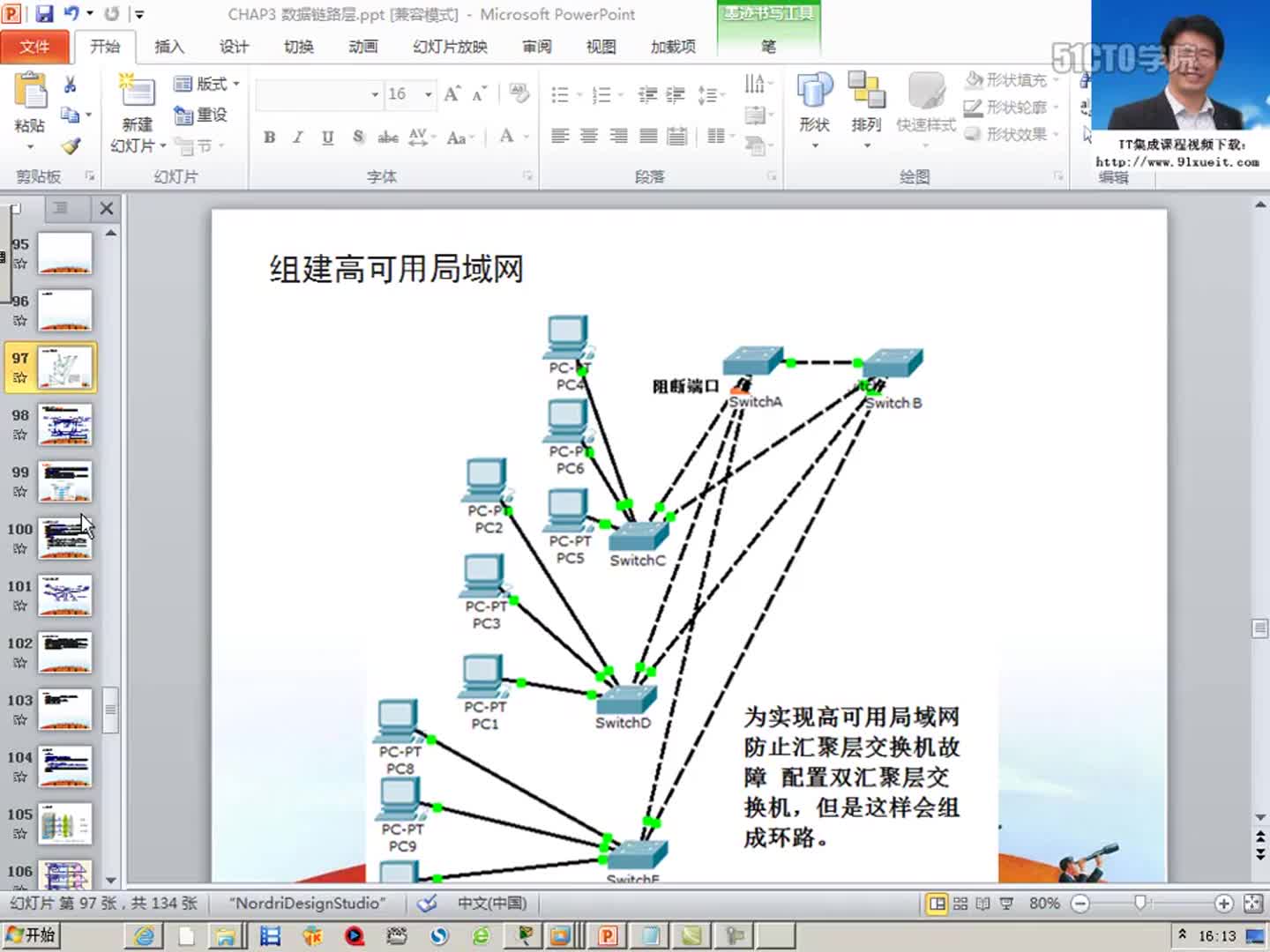This screenshot has height=952, width=1270.
Task: Close the slide thumbnail pane
Action: pyautogui.click(x=106, y=209)
